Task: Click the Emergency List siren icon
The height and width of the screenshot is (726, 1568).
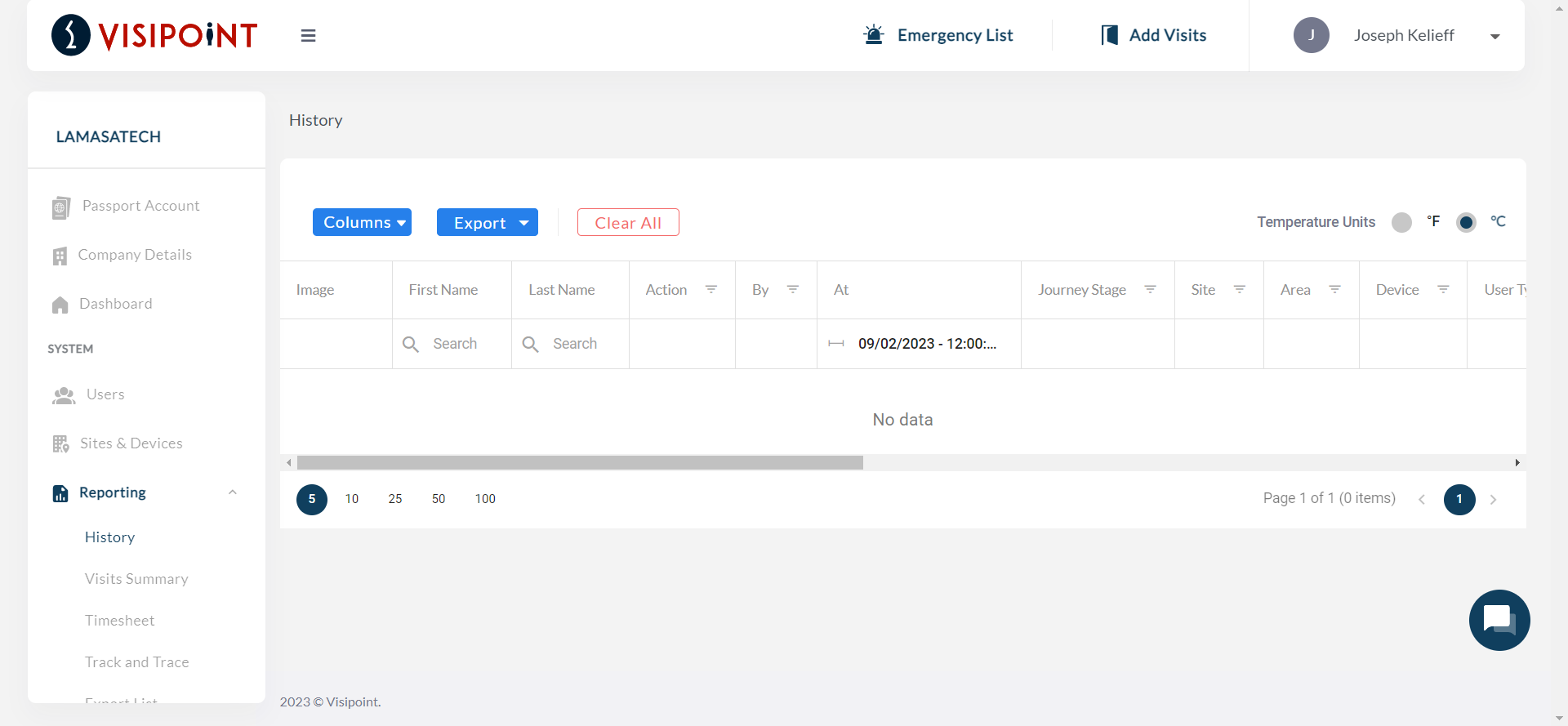Action: coord(874,35)
